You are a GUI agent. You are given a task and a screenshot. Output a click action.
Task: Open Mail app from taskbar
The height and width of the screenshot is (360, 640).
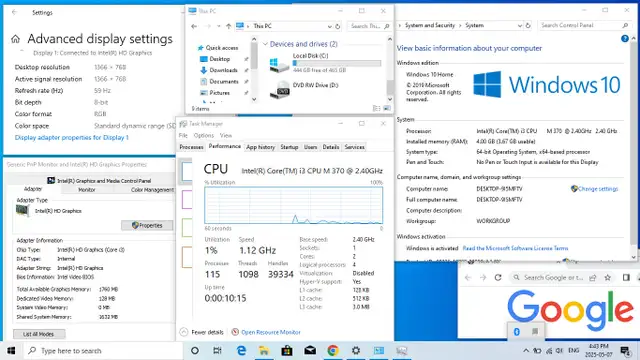tap(310, 351)
